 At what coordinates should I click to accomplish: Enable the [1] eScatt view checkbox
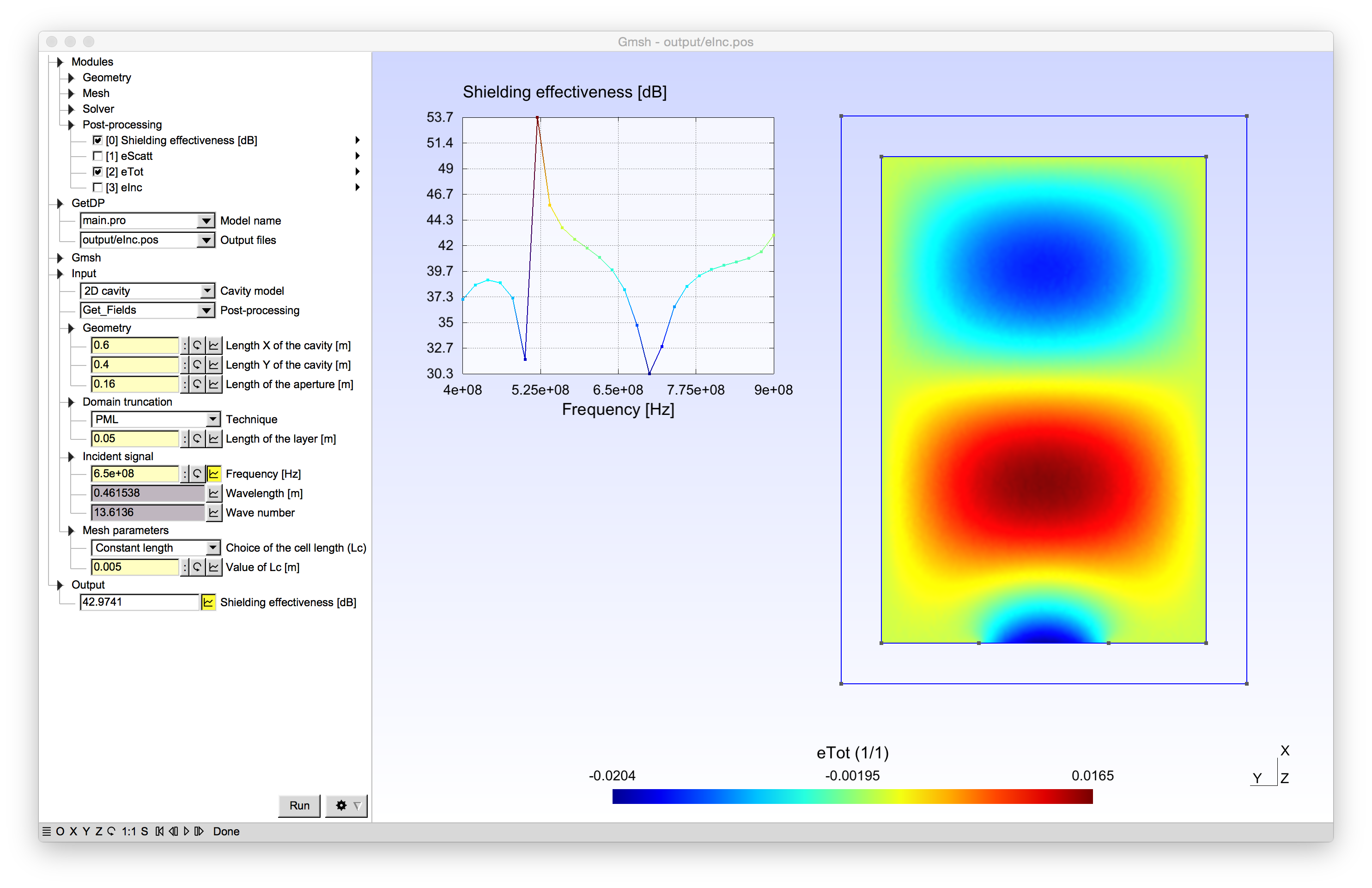tap(97, 156)
